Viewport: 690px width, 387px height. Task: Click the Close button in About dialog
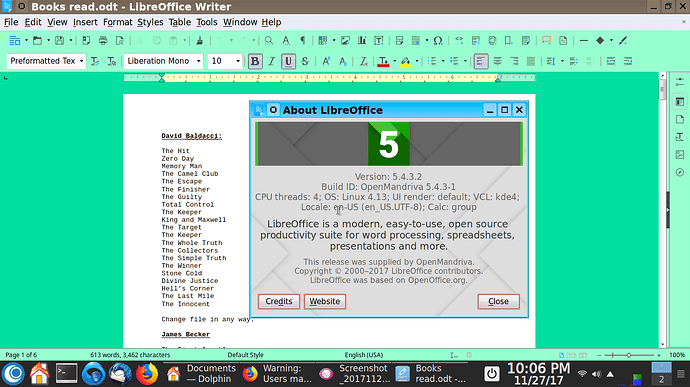click(x=499, y=302)
